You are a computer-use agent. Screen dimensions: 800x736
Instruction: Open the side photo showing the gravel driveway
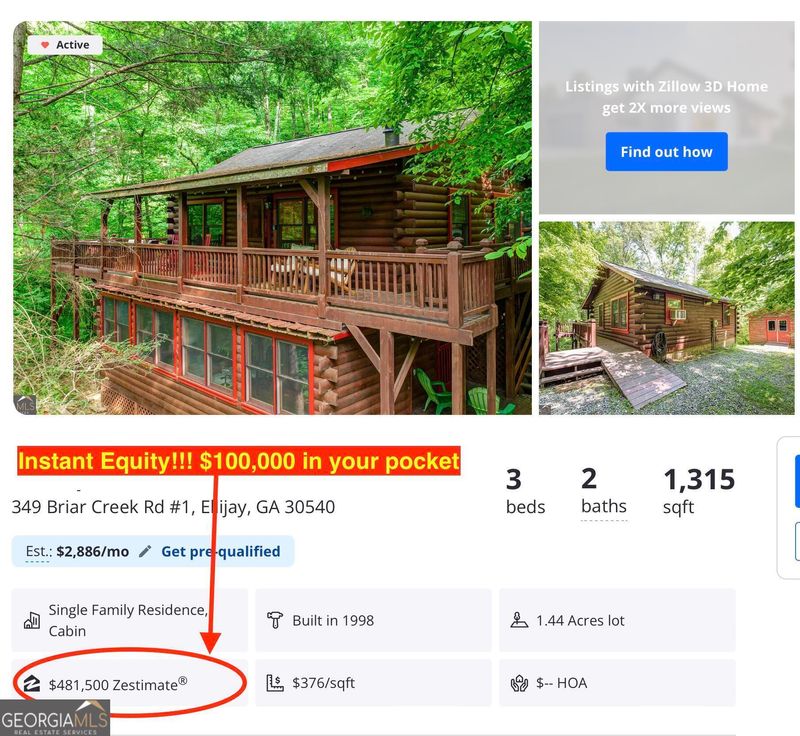[x=668, y=318]
